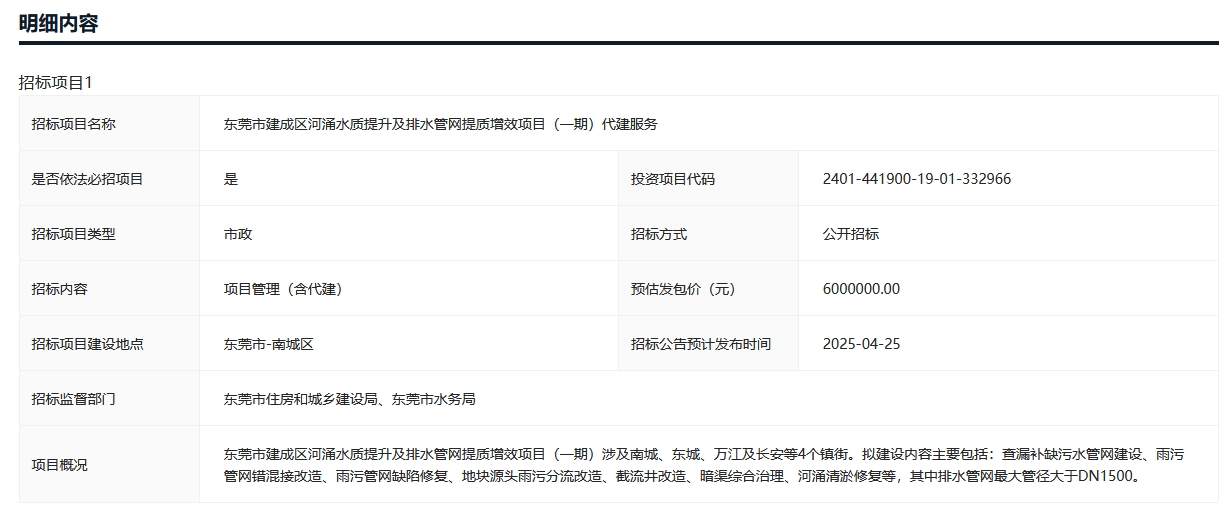
Task: Select the location 东莞市-南城区
Action: coord(269,344)
